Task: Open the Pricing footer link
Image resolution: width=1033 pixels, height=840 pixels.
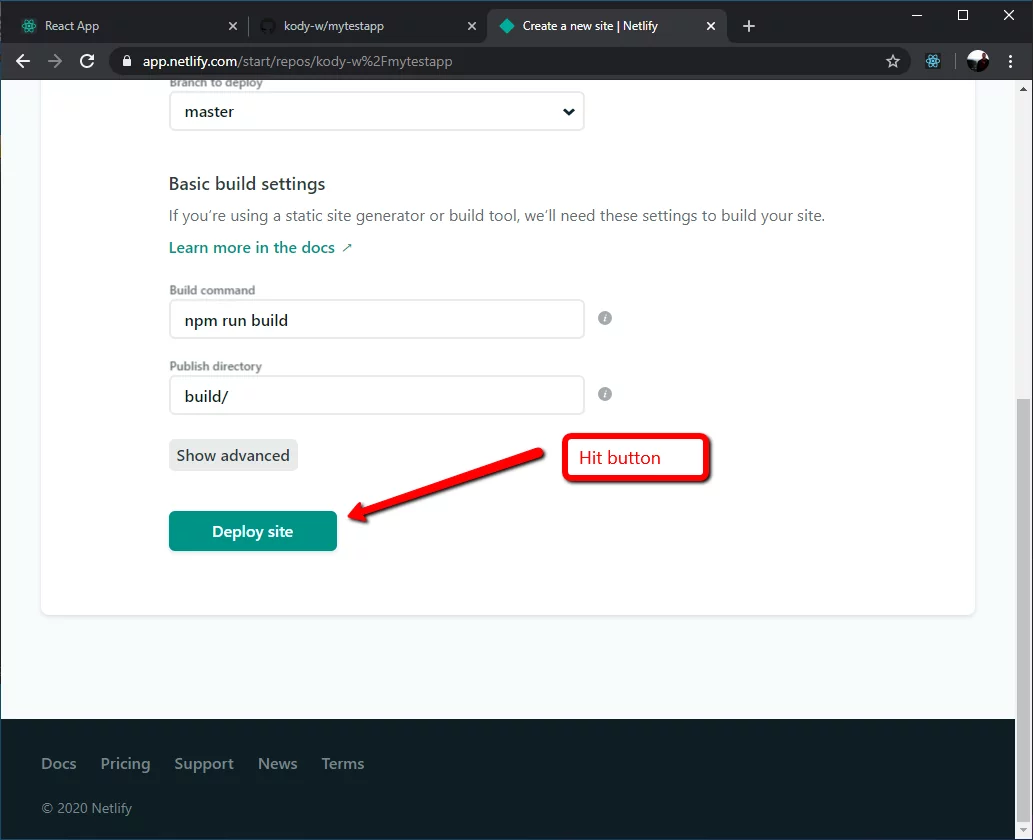Action: 125,764
